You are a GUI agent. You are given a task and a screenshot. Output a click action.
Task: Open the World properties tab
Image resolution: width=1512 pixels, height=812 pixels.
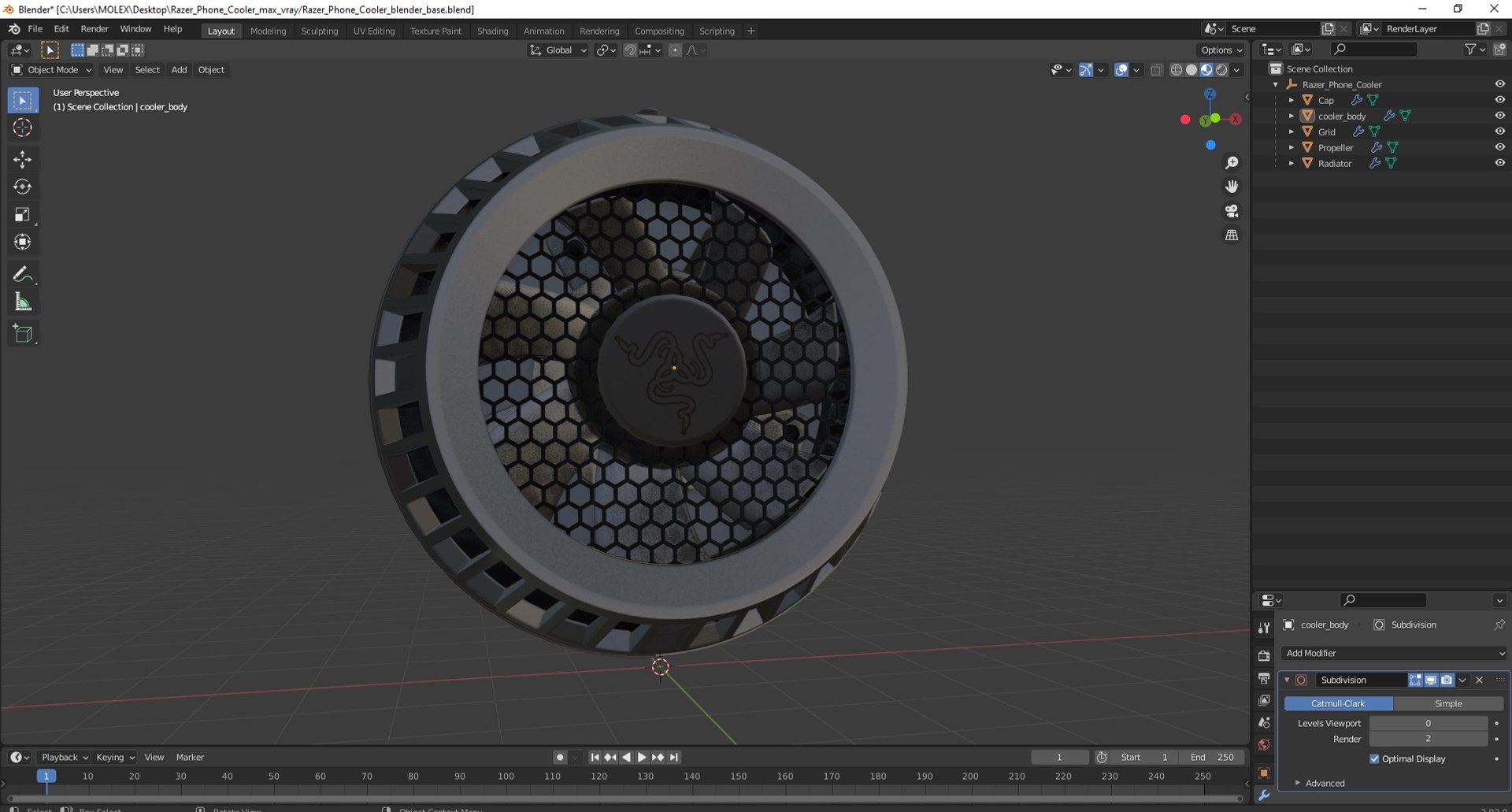[x=1264, y=744]
